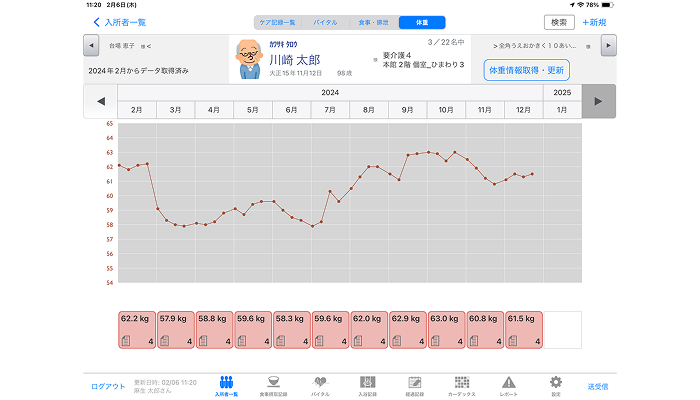Tap the empty January weight card
Viewport: 700px width, 400px height.
pos(562,330)
